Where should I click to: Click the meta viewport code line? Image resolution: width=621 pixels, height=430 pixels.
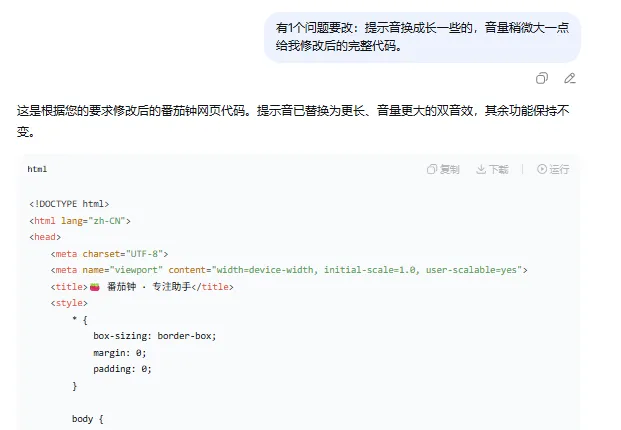(x=289, y=270)
